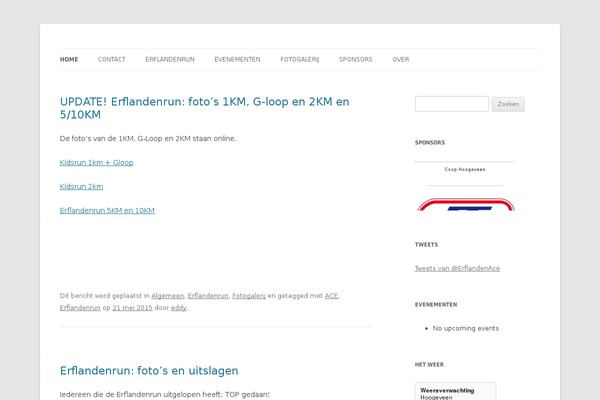Open author eddy's profile link

[x=179, y=308]
